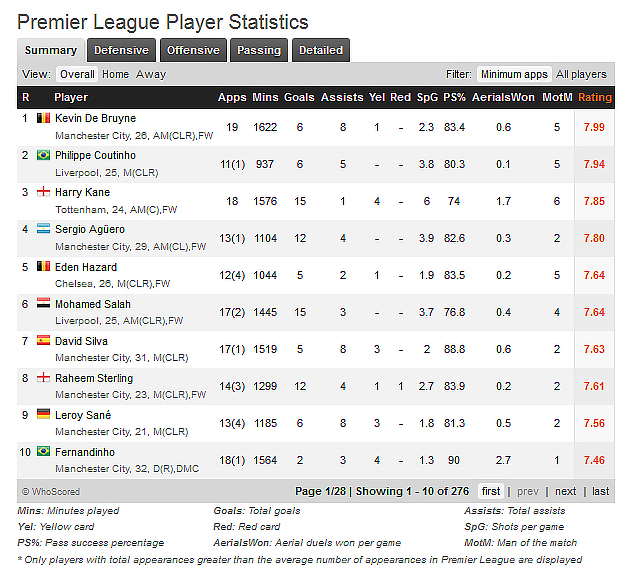Jump to last page of results
The width and height of the screenshot is (628, 579).
click(600, 491)
